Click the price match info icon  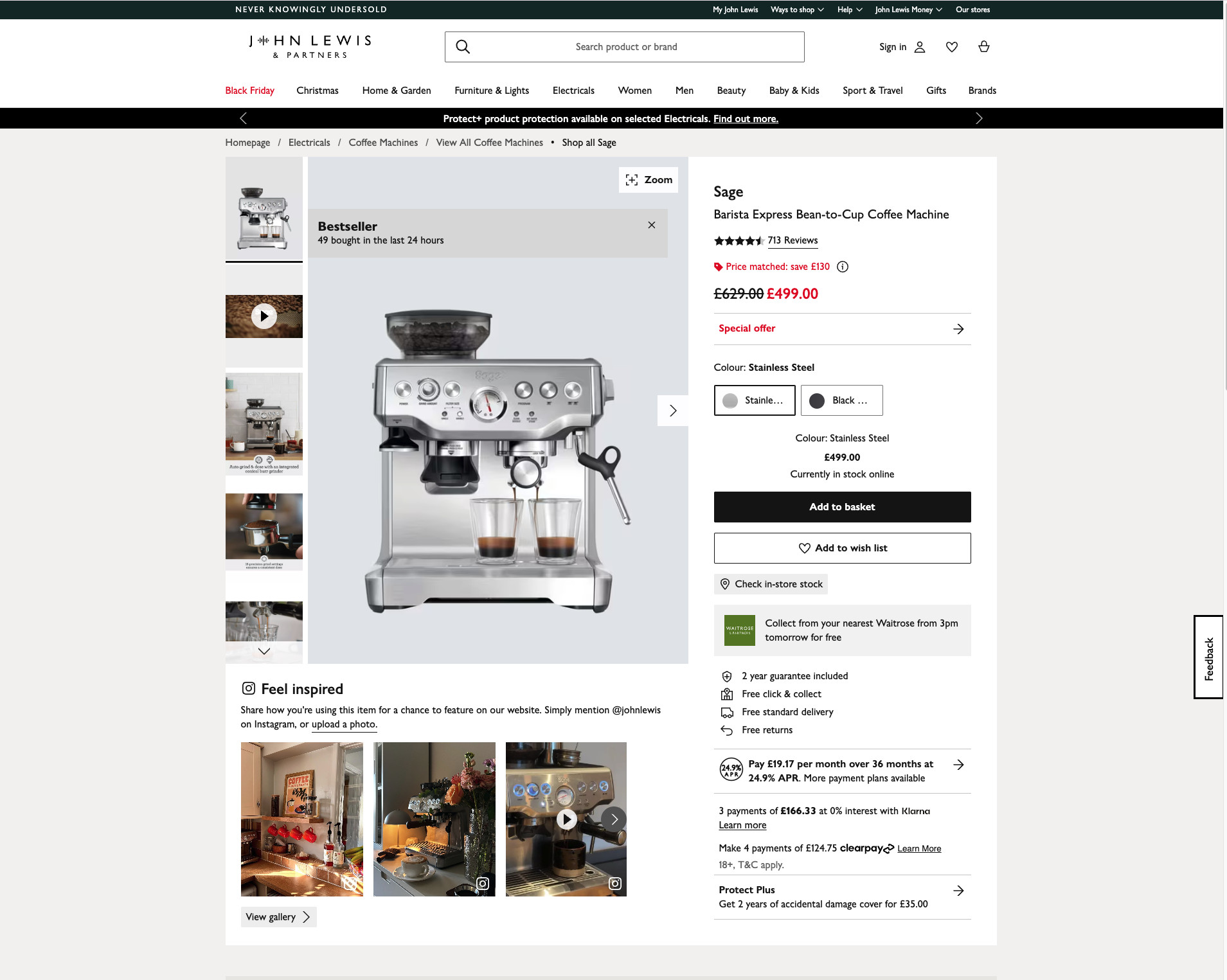[x=843, y=267]
